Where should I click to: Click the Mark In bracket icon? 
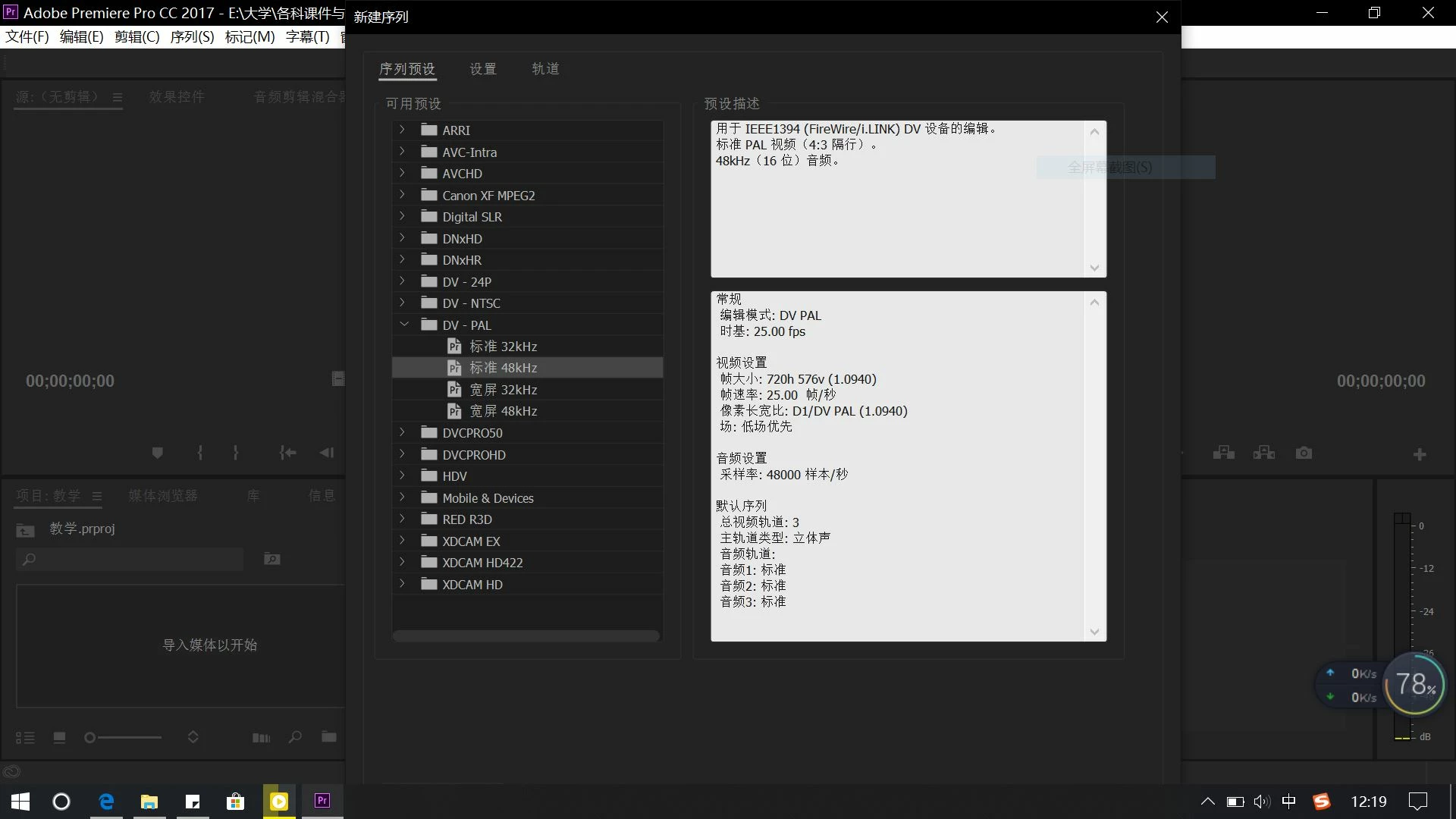[199, 453]
